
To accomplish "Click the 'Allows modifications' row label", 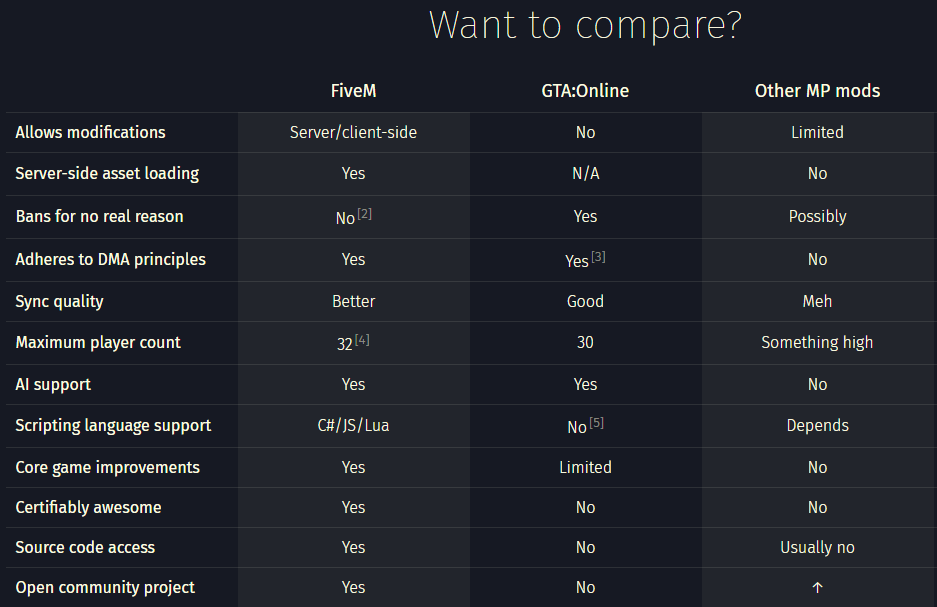I will pyautogui.click(x=90, y=132).
